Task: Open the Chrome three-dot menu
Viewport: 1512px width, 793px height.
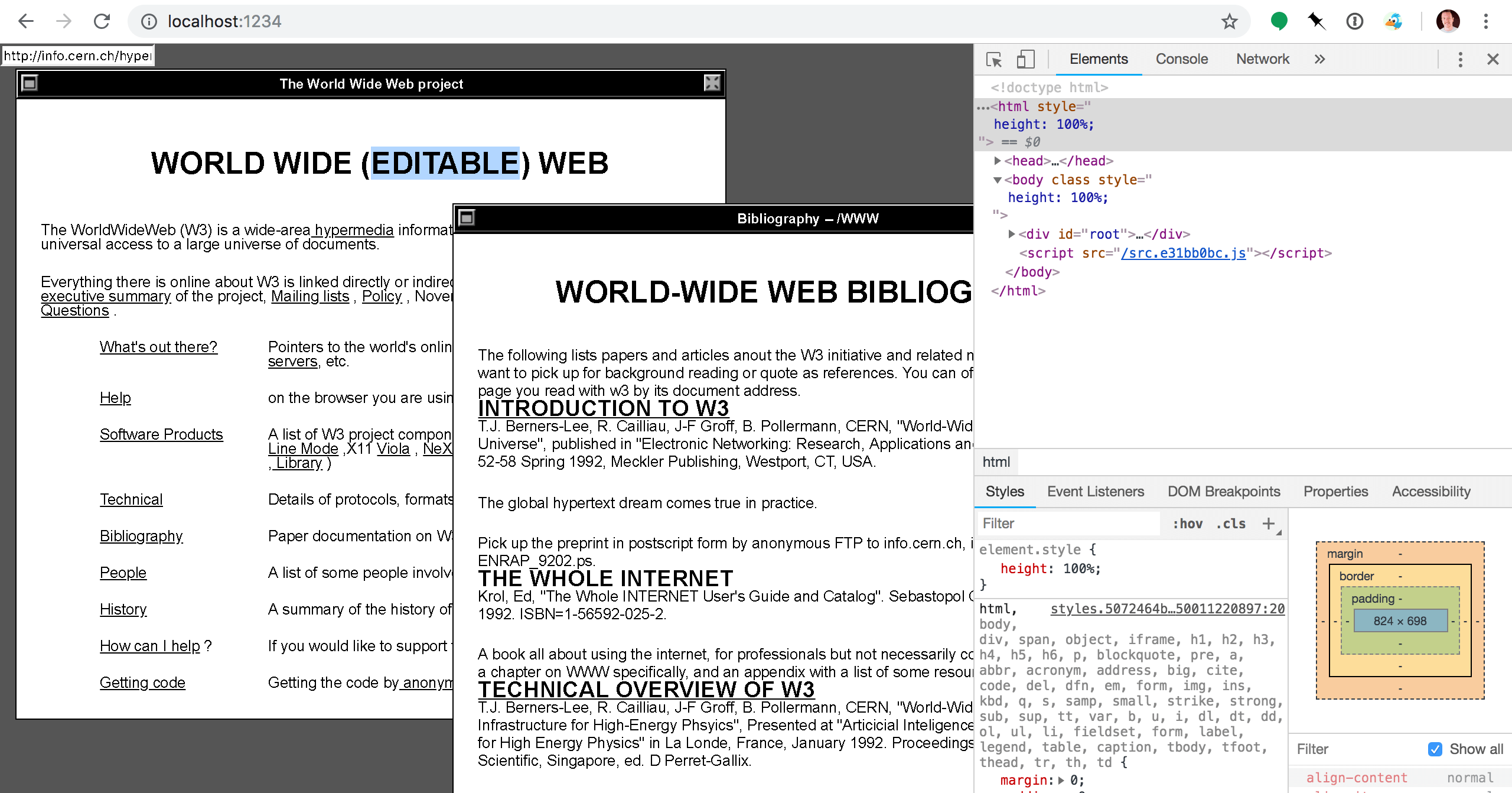Action: (1486, 22)
